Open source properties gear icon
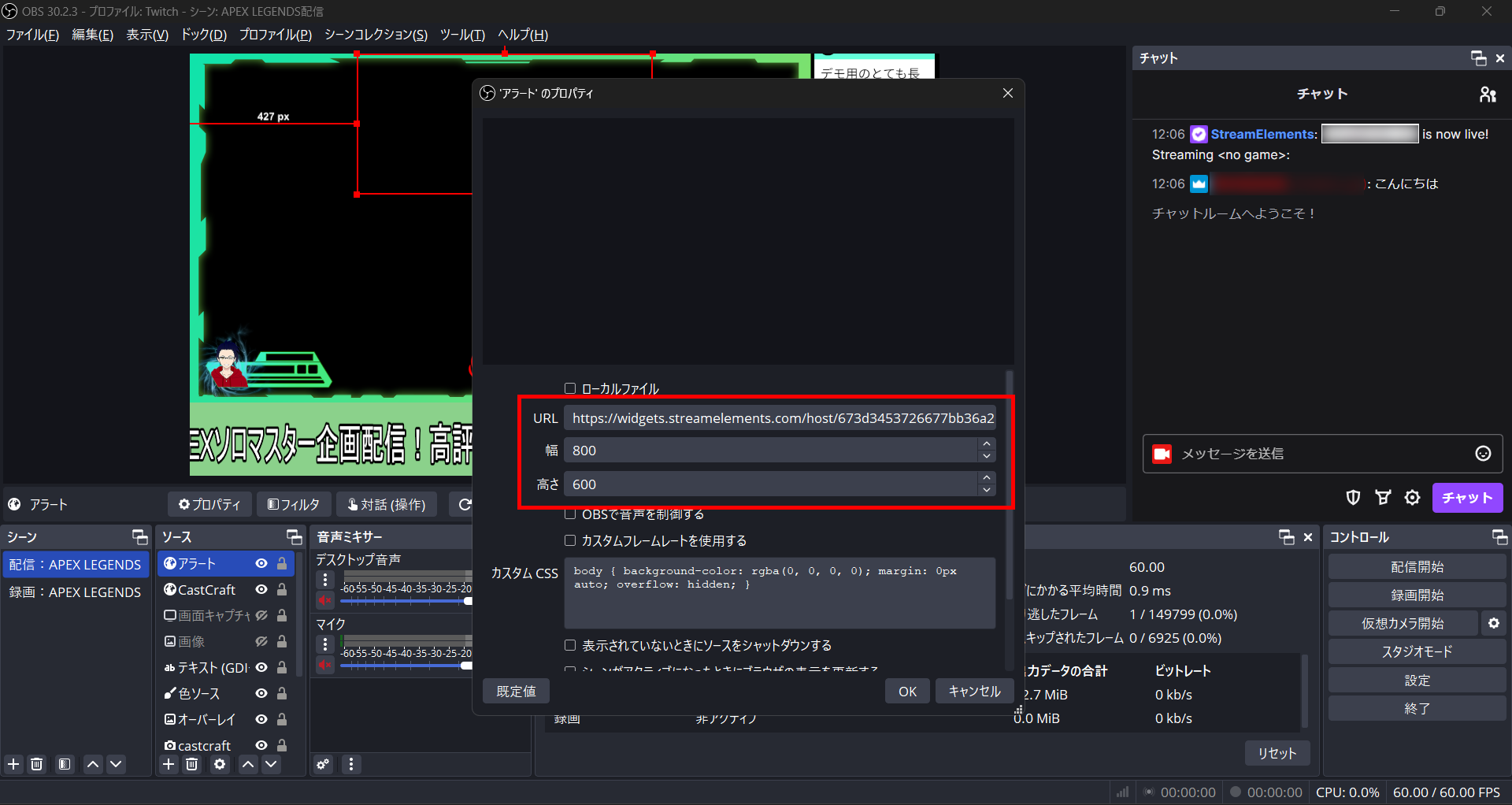Viewport: 1512px width, 805px height. (x=220, y=764)
